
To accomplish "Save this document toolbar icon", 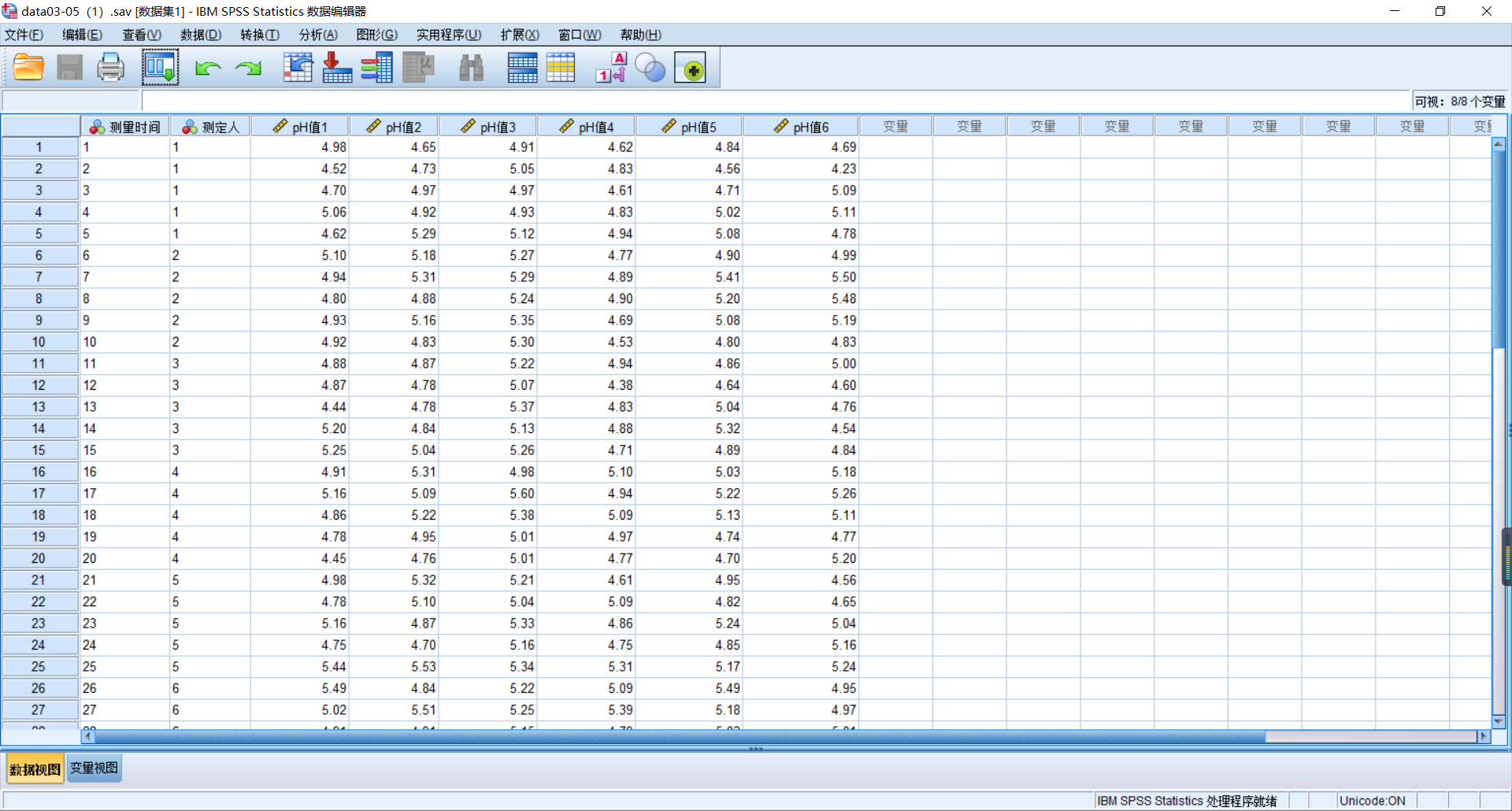I will [69, 68].
